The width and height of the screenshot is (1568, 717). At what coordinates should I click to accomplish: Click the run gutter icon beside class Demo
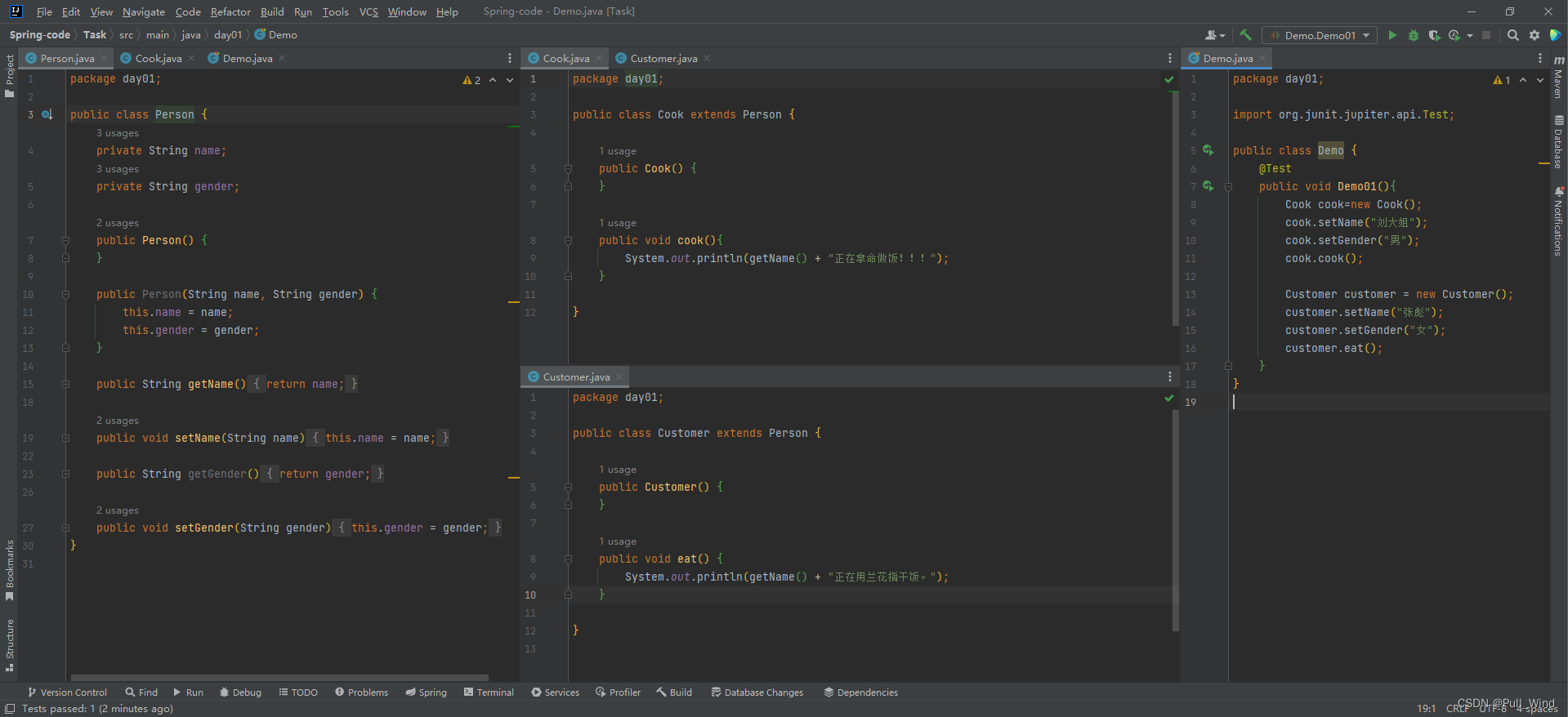click(x=1208, y=150)
